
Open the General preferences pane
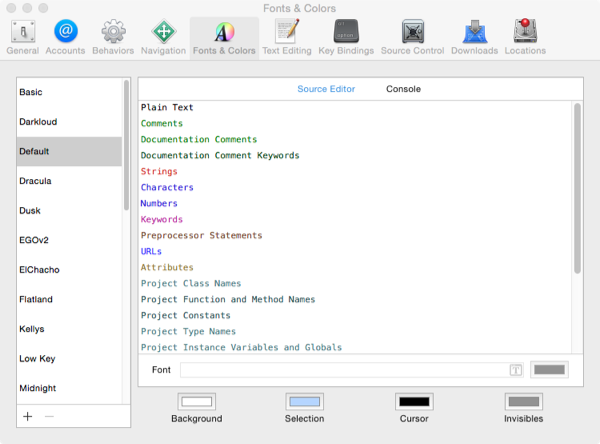pos(23,38)
